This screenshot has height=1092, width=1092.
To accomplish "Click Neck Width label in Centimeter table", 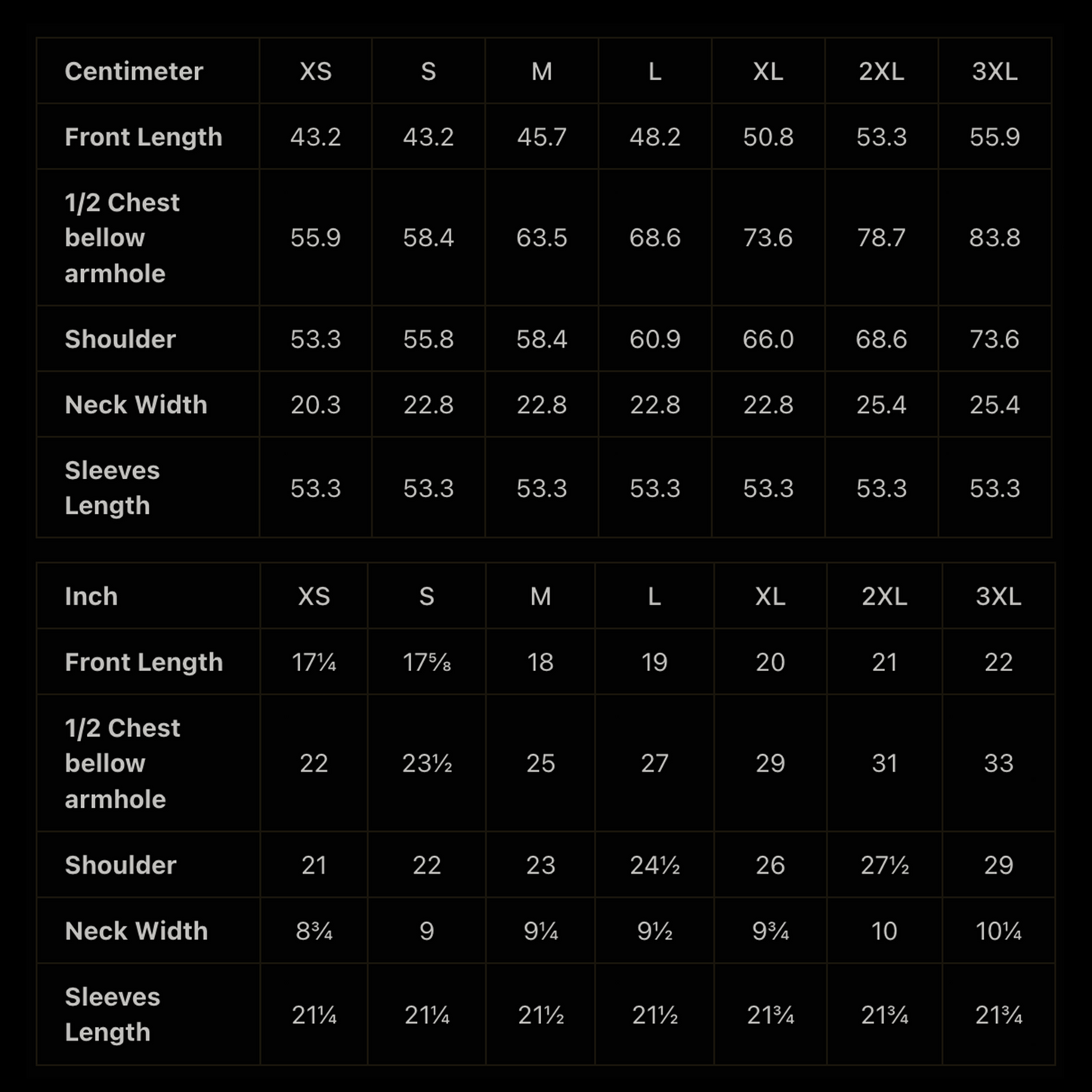I will 136,405.
